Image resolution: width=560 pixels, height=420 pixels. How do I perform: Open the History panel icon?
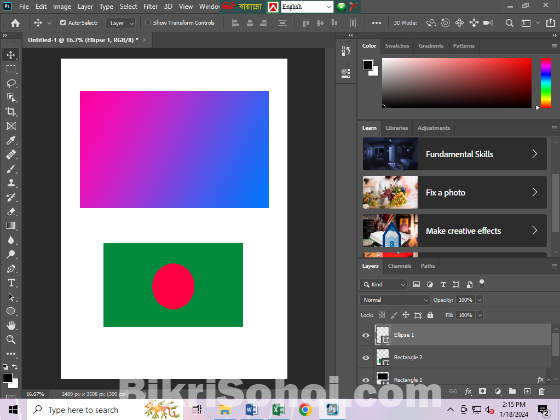[x=345, y=52]
